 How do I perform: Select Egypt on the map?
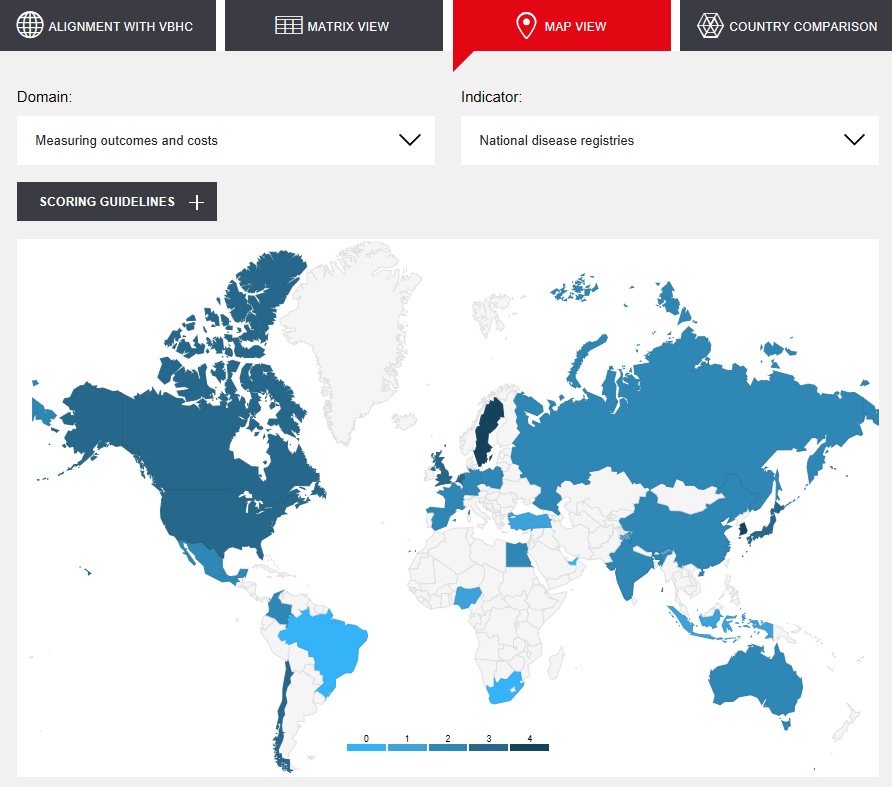click(517, 555)
